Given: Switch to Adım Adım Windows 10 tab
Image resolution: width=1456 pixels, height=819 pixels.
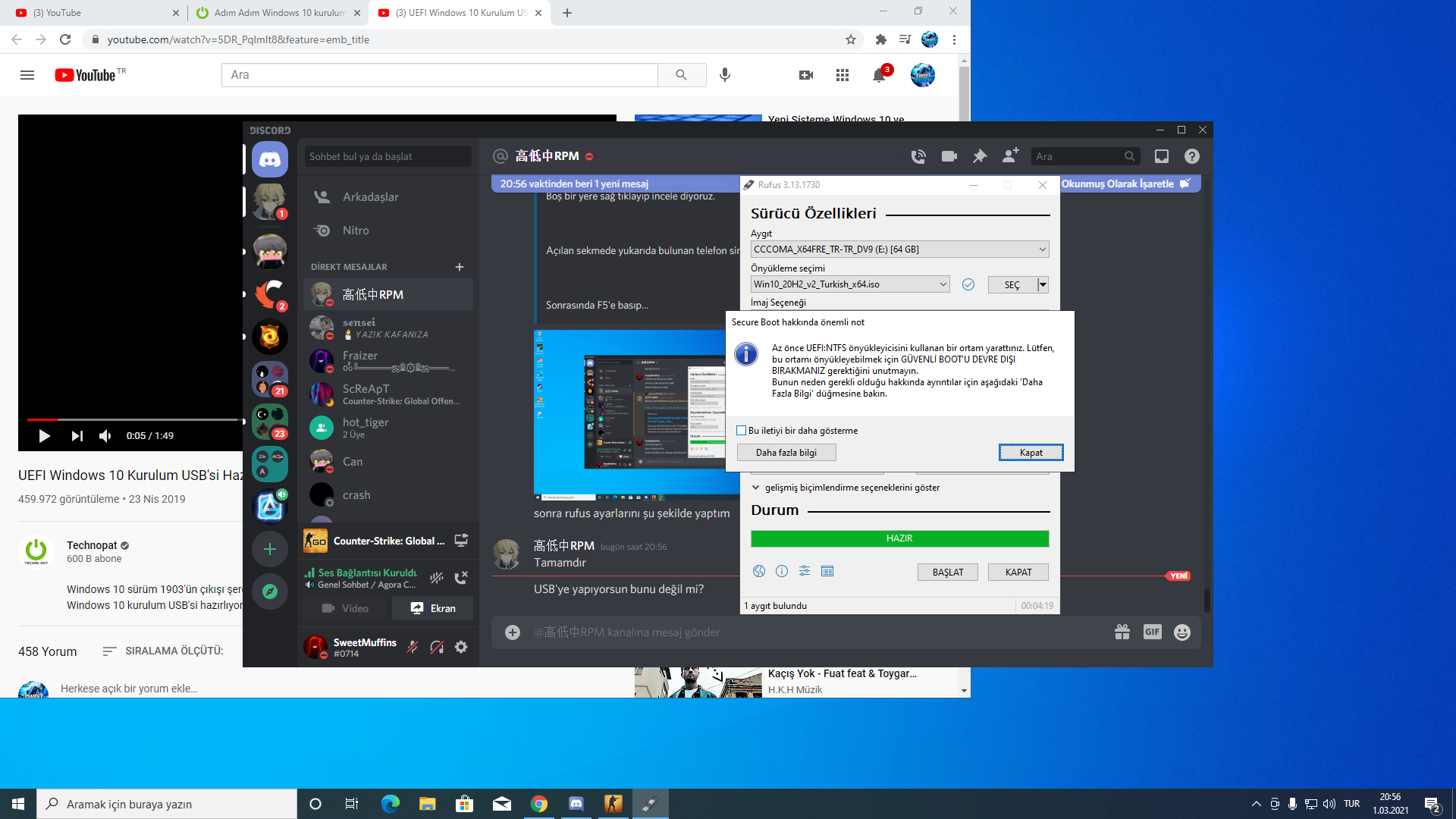Looking at the screenshot, I should [x=277, y=13].
